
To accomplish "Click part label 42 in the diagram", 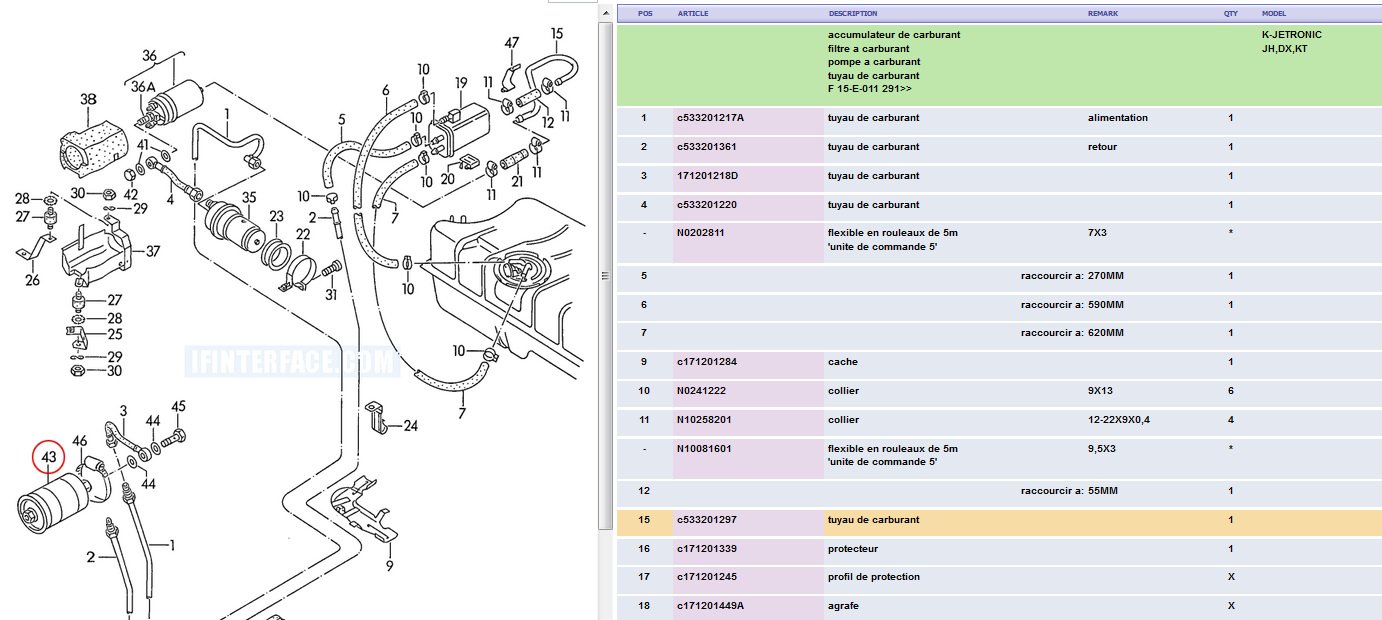I will (131, 196).
